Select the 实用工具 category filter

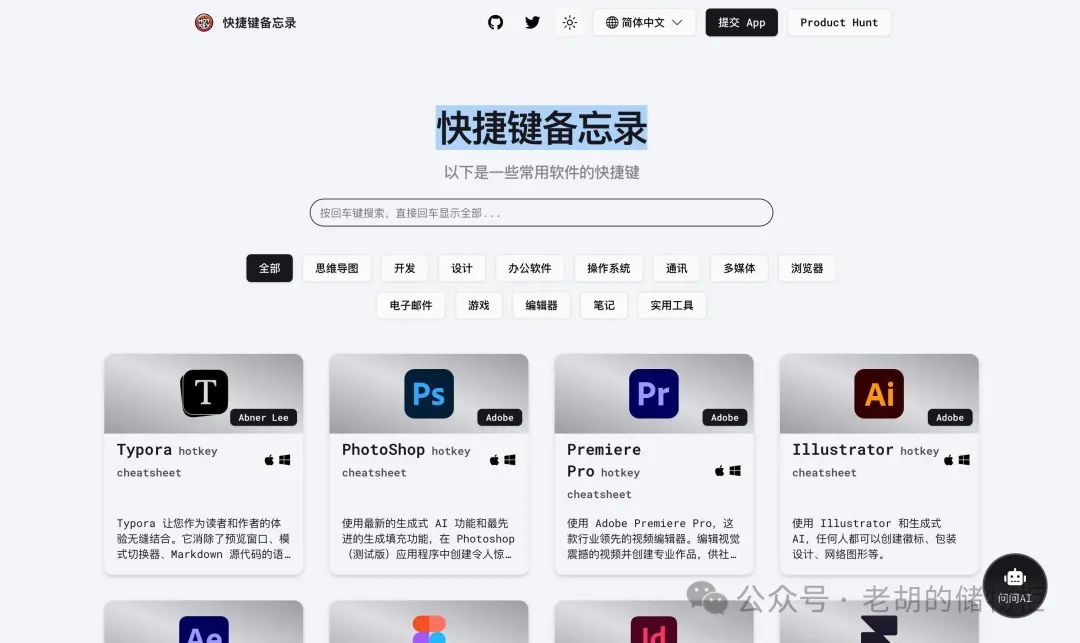pyautogui.click(x=672, y=306)
